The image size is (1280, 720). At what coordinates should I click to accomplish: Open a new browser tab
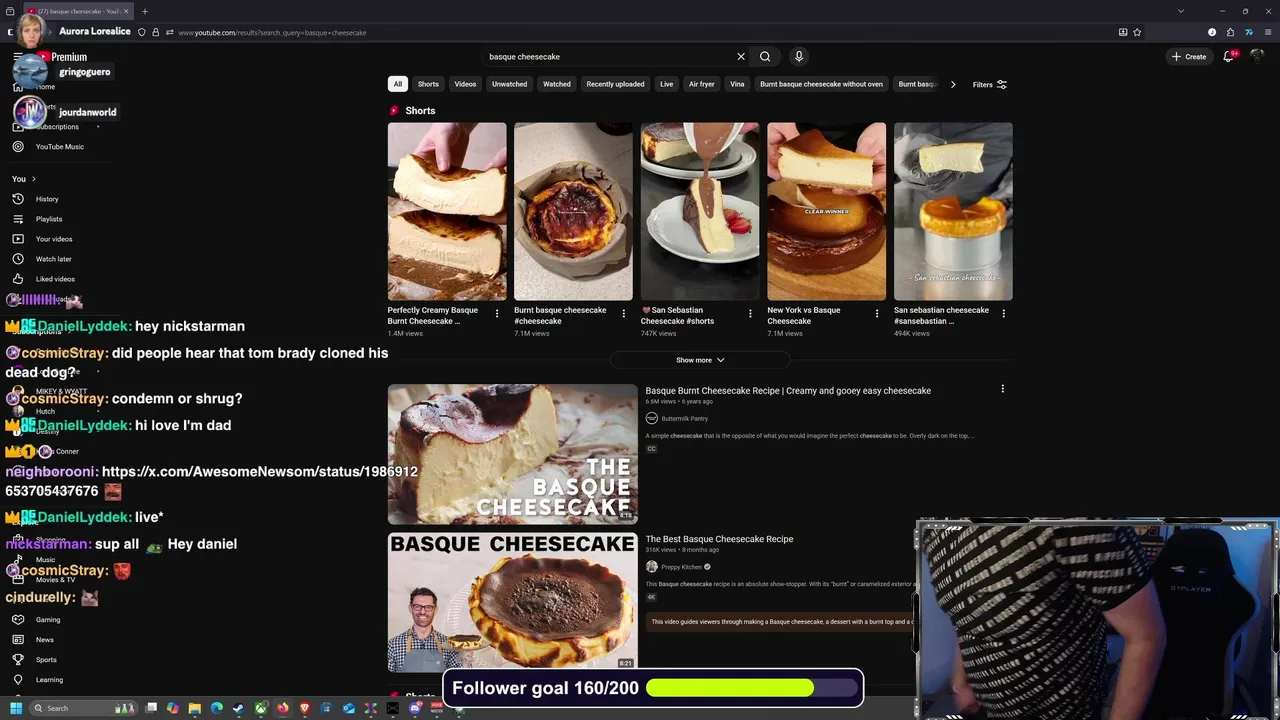[144, 11]
